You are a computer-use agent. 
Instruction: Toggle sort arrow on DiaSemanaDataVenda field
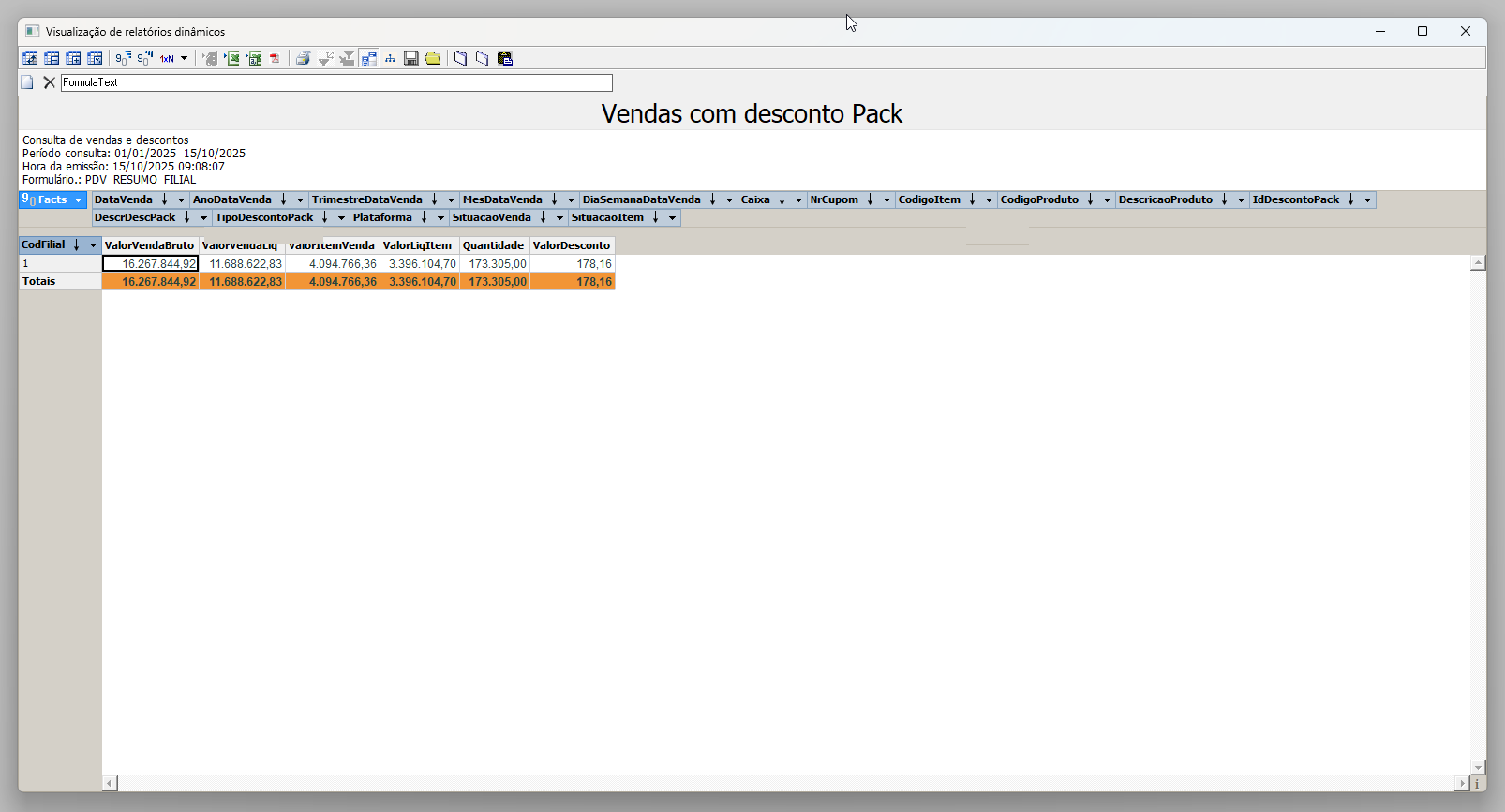(x=713, y=199)
